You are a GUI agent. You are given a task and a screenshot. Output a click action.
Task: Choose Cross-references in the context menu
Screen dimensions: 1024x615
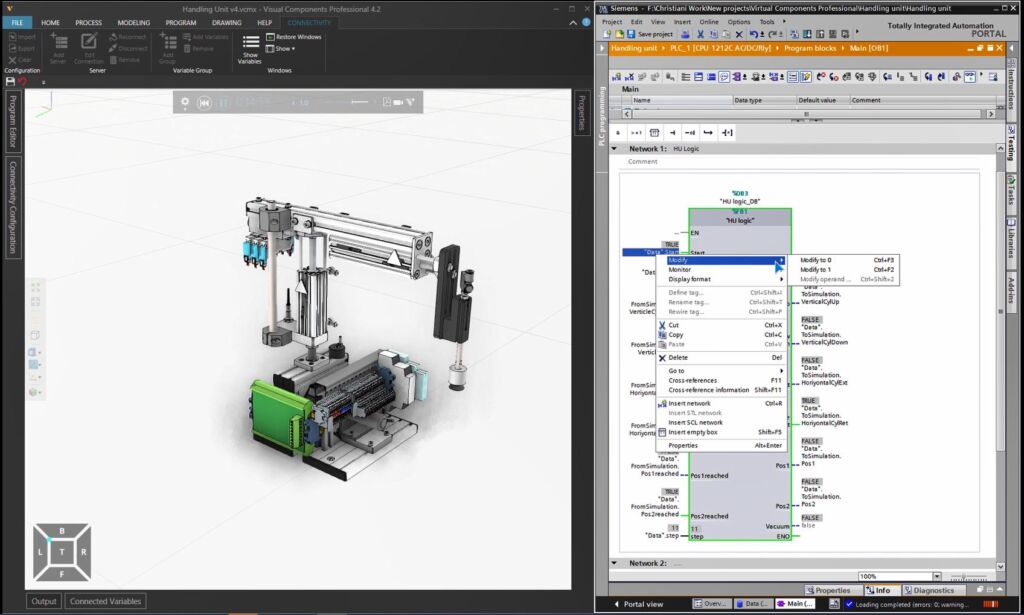(693, 381)
